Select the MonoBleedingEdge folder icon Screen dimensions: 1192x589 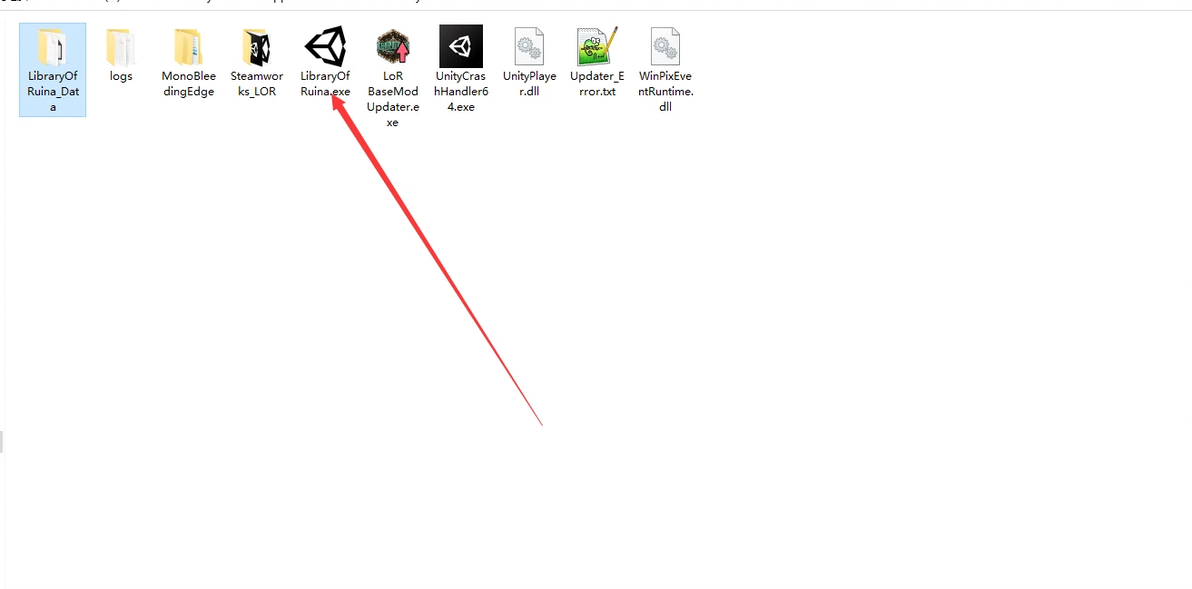point(189,47)
